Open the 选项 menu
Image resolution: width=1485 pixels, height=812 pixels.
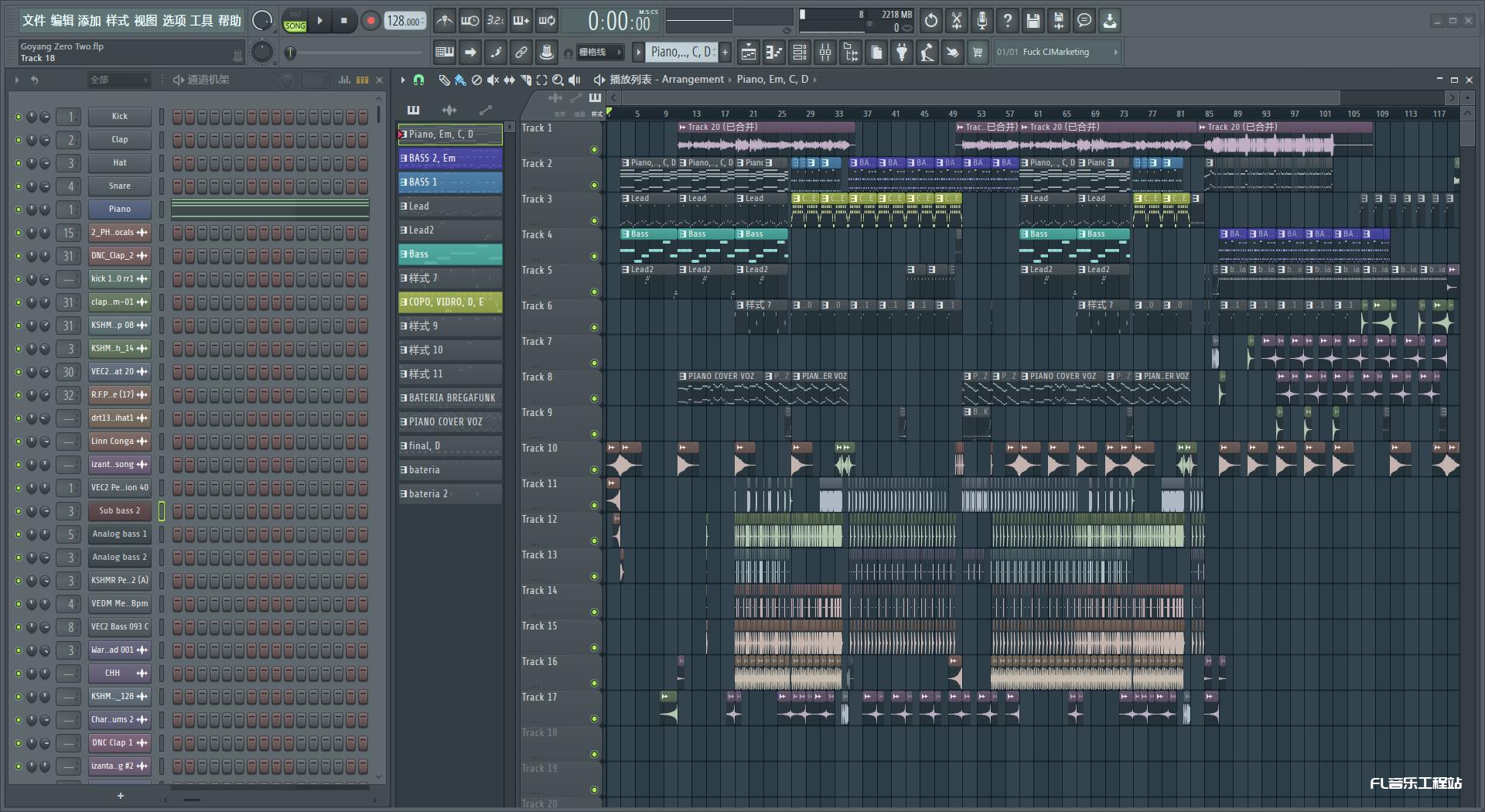click(x=174, y=21)
